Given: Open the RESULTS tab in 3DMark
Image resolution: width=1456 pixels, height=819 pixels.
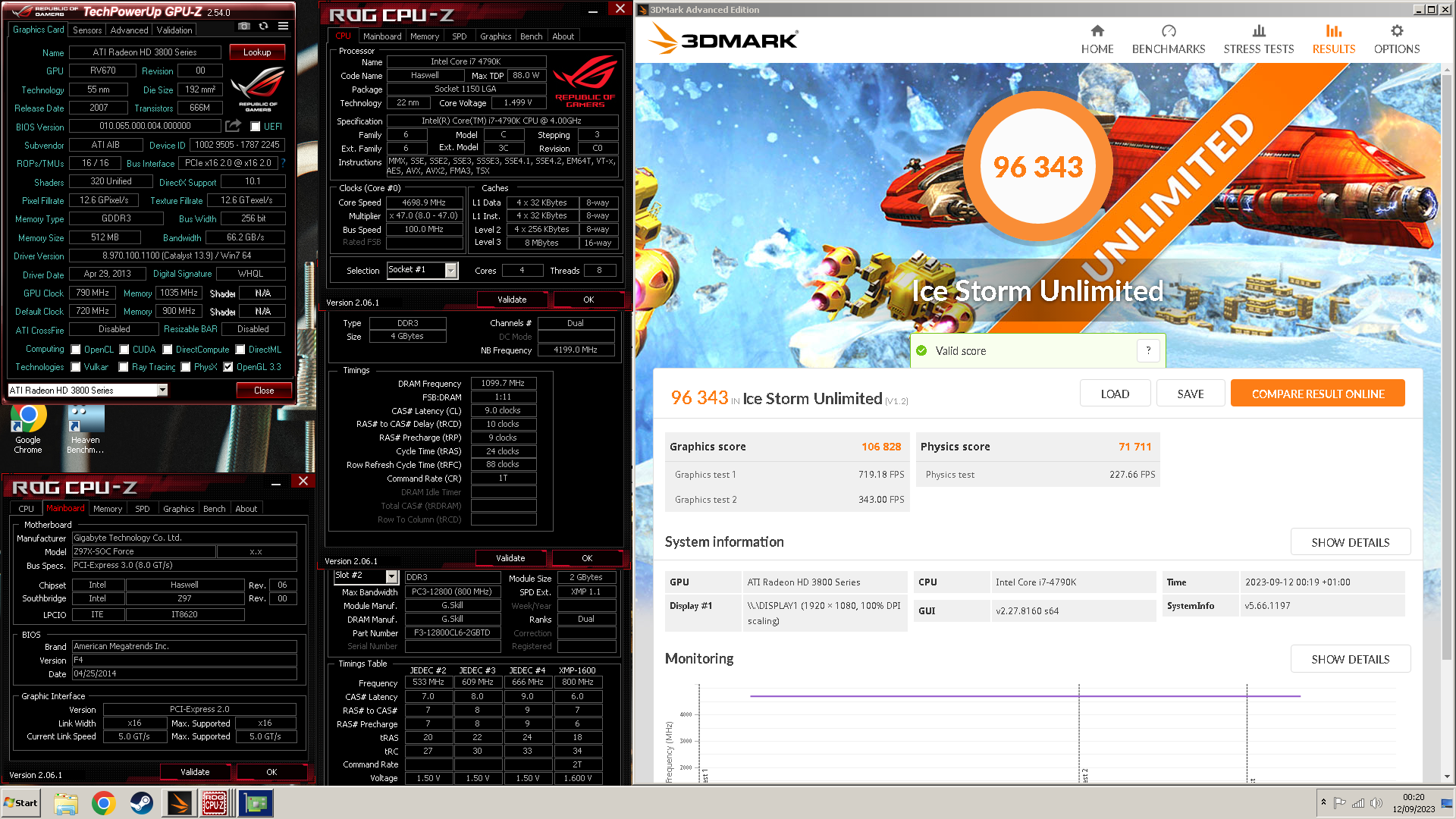Looking at the screenshot, I should [1333, 39].
